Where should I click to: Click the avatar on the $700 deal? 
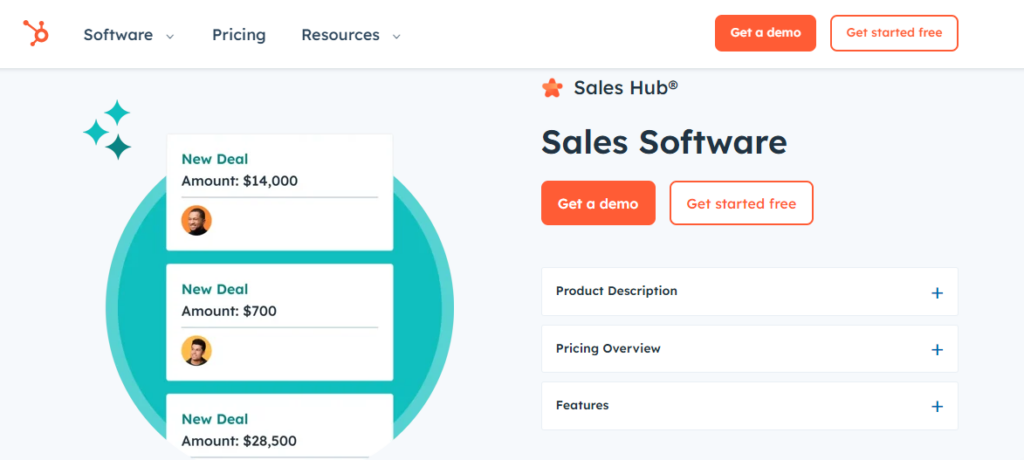pos(196,350)
